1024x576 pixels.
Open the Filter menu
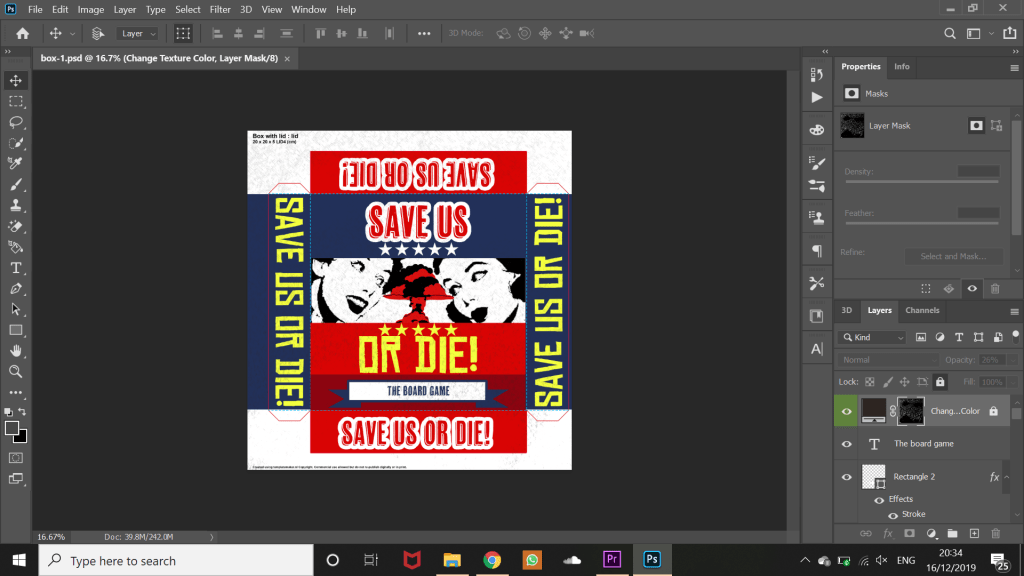220,9
